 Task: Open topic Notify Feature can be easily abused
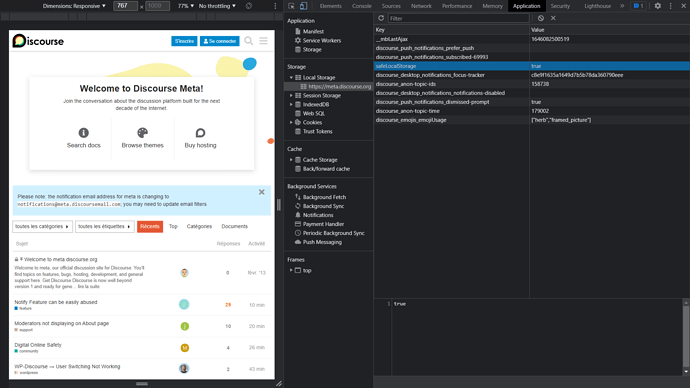56,302
